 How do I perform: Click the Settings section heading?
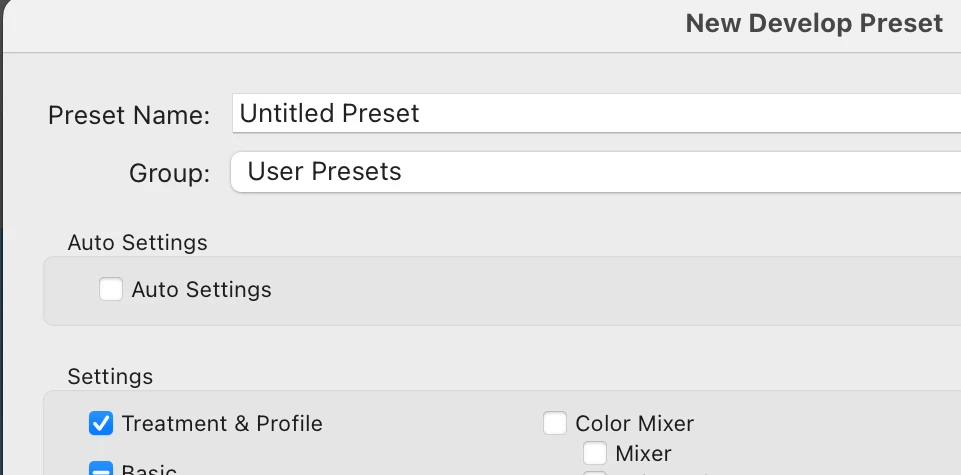pyautogui.click(x=110, y=376)
